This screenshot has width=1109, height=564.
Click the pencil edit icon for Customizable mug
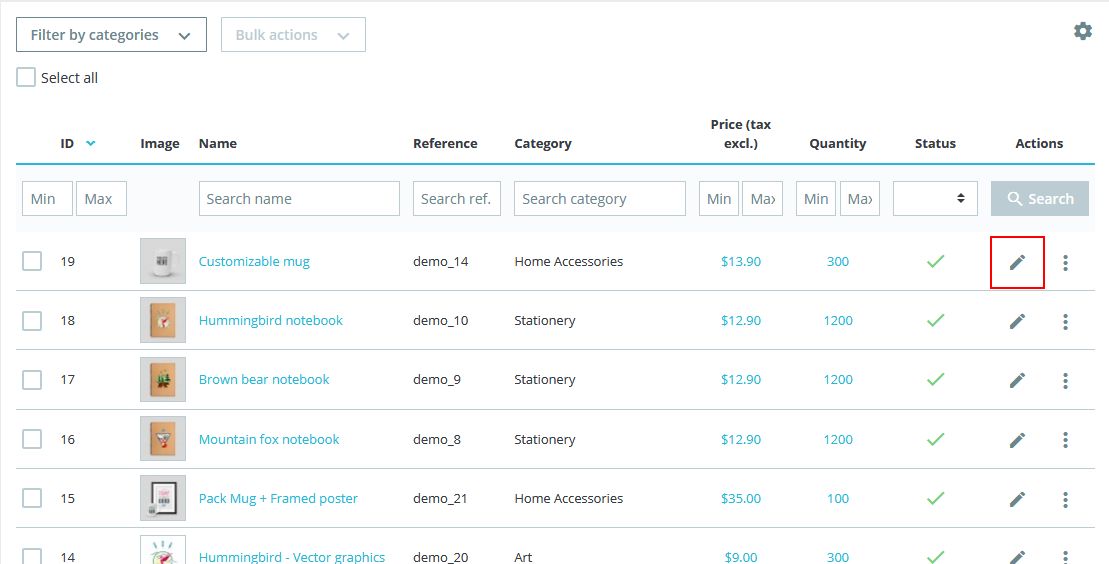tap(1017, 262)
